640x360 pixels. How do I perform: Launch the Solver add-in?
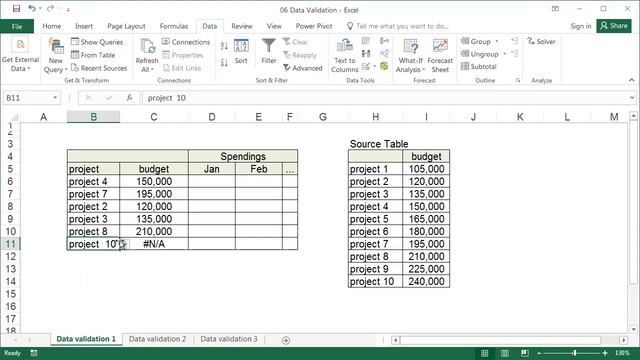point(541,41)
